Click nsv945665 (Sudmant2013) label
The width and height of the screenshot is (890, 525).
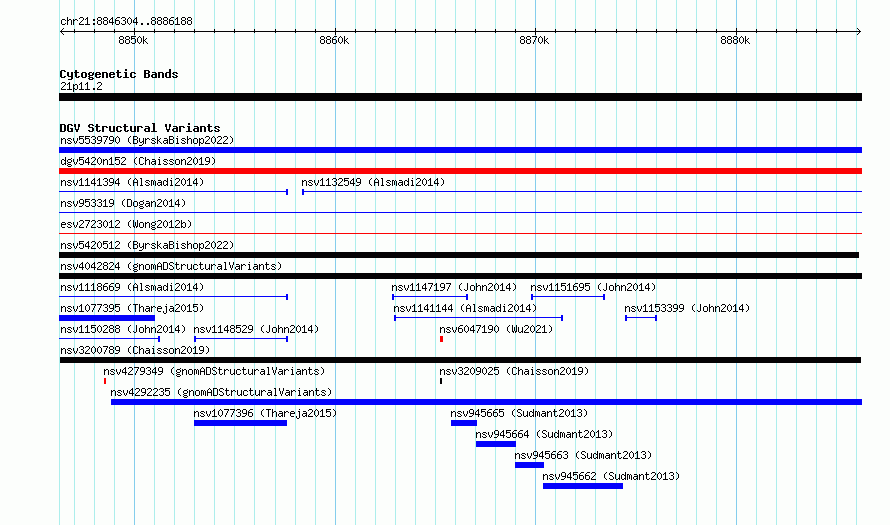(519, 413)
